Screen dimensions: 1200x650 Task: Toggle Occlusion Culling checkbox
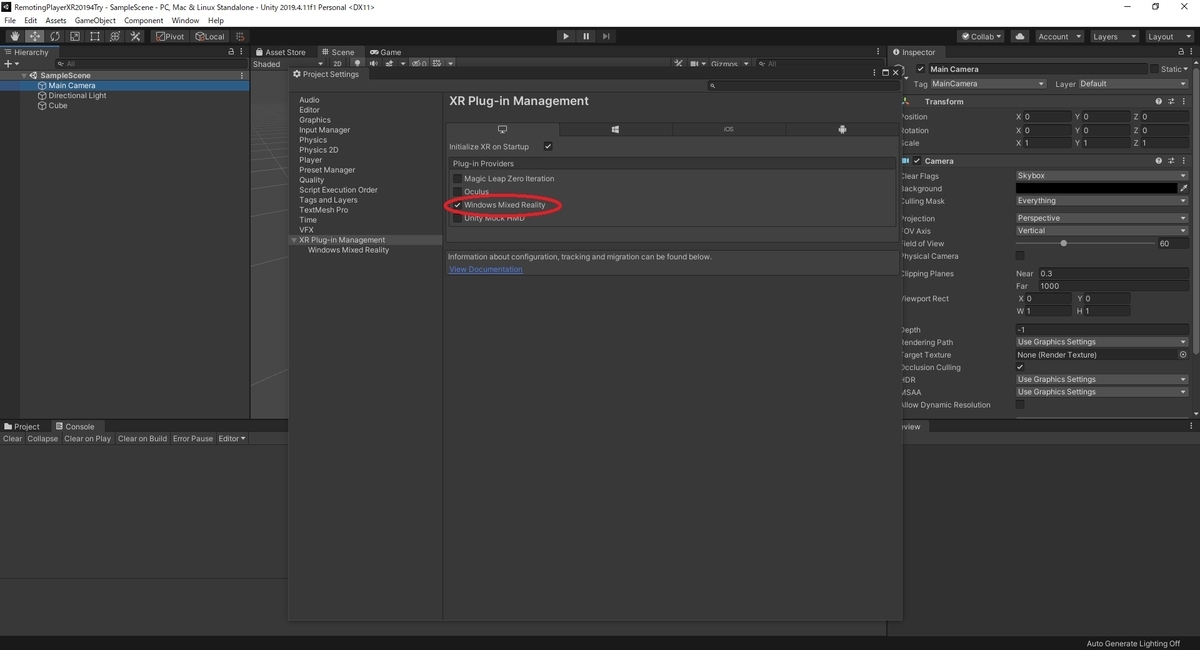coord(1020,367)
